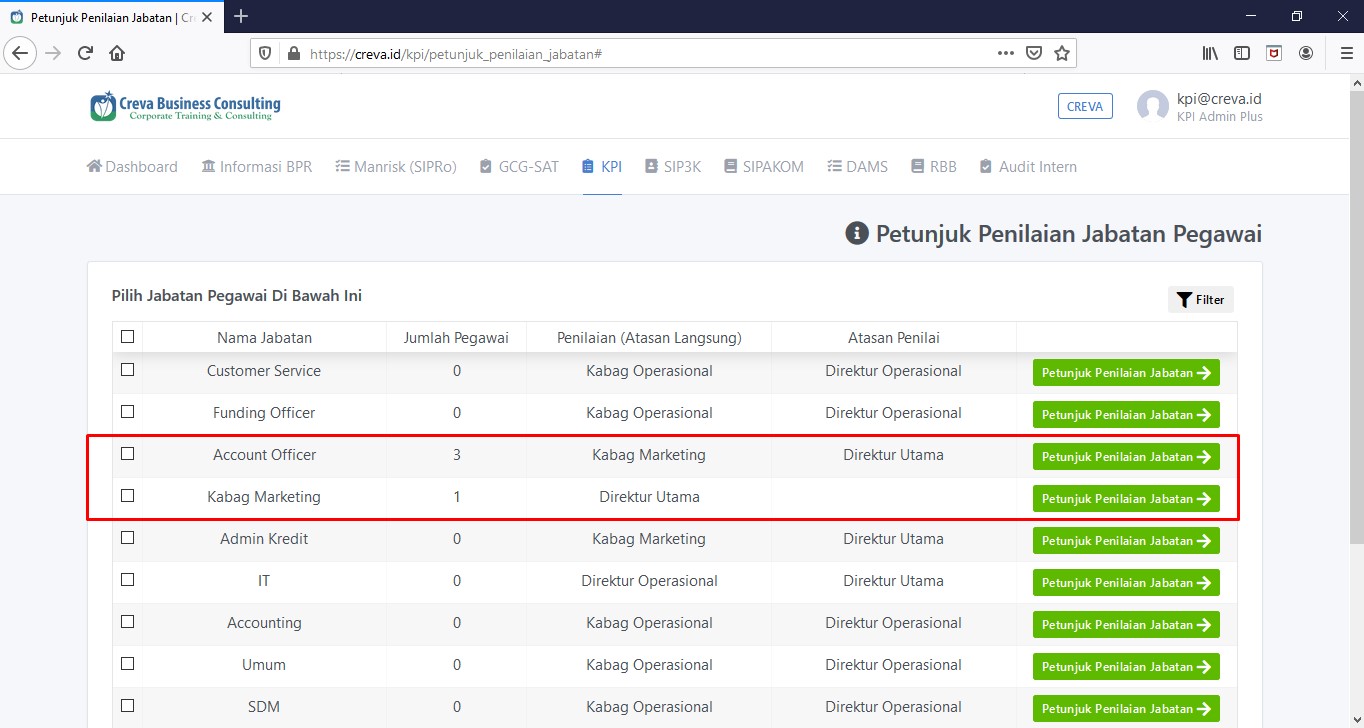The width and height of the screenshot is (1364, 728).
Task: Toggle the select-all header checkbox
Action: coord(127,337)
